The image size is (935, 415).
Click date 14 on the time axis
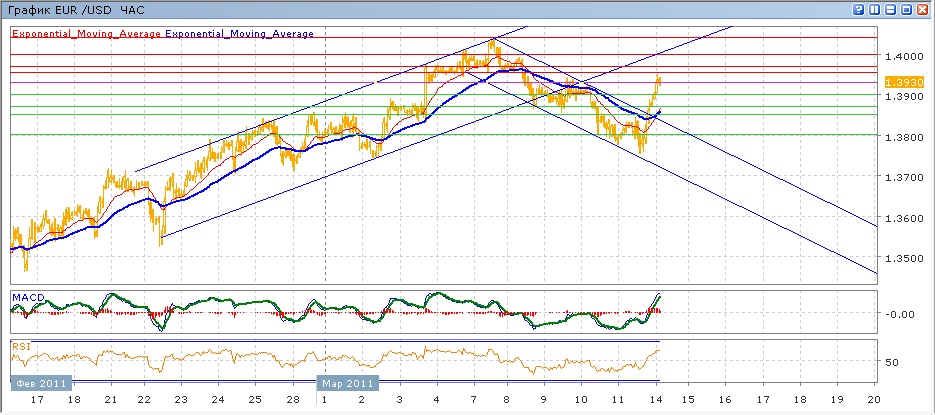coord(658,401)
